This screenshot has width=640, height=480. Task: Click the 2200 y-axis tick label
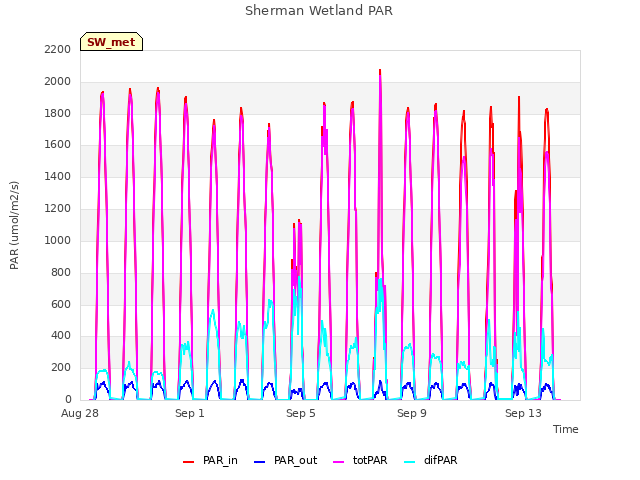[x=58, y=49]
